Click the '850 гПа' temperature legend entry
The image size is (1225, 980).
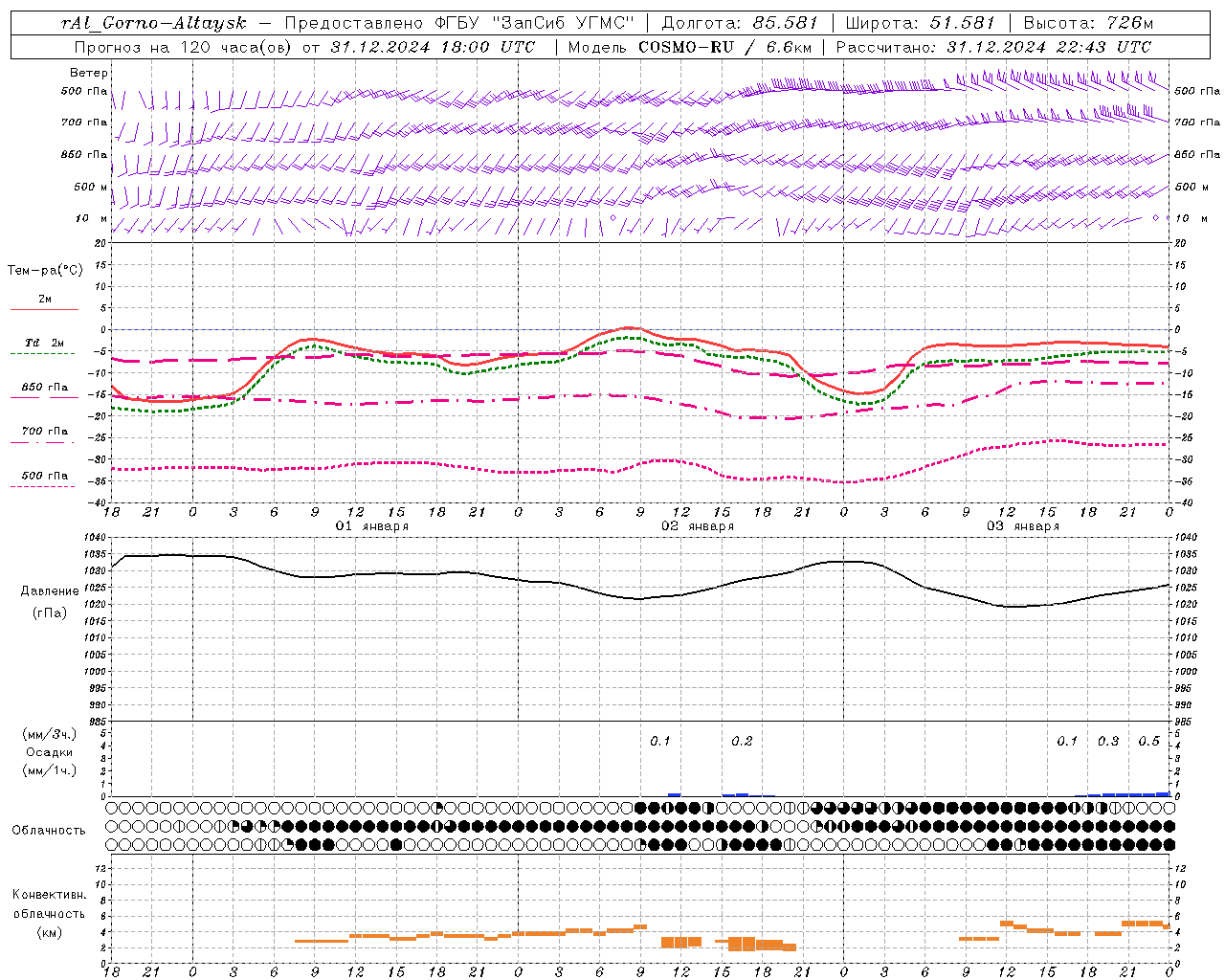pos(45,388)
